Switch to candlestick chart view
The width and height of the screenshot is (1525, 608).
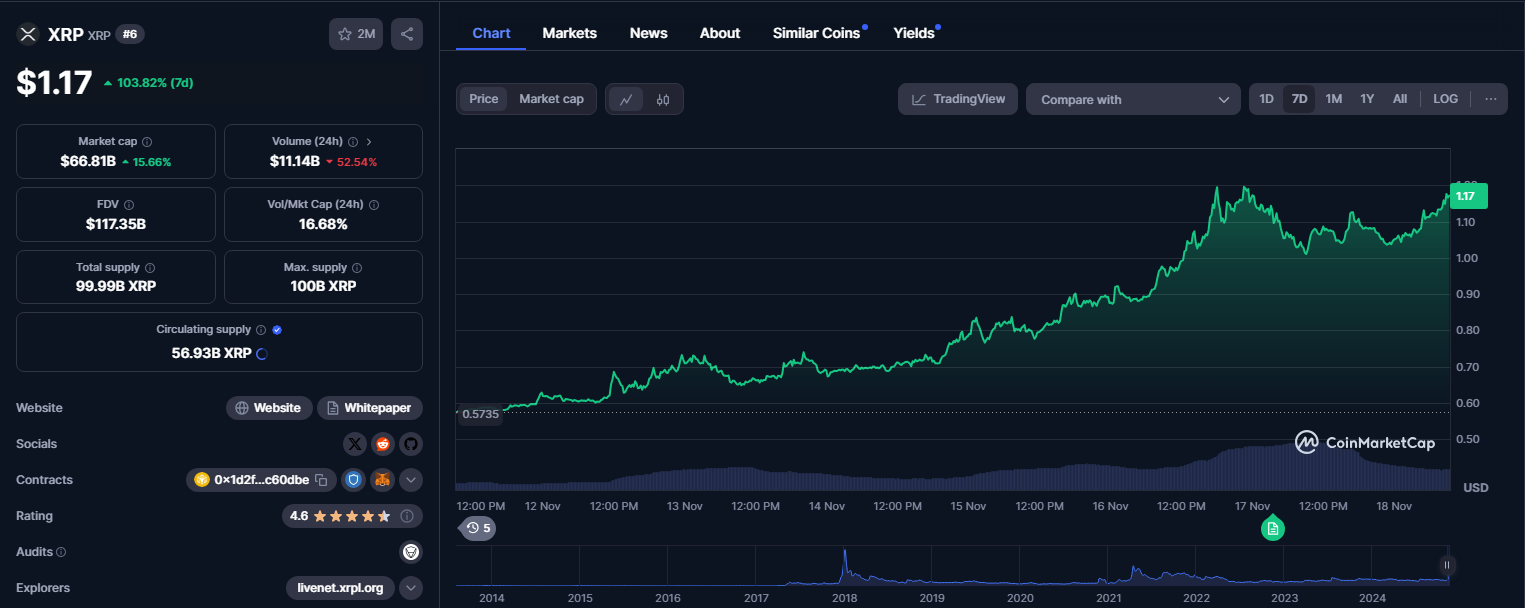[x=662, y=99]
